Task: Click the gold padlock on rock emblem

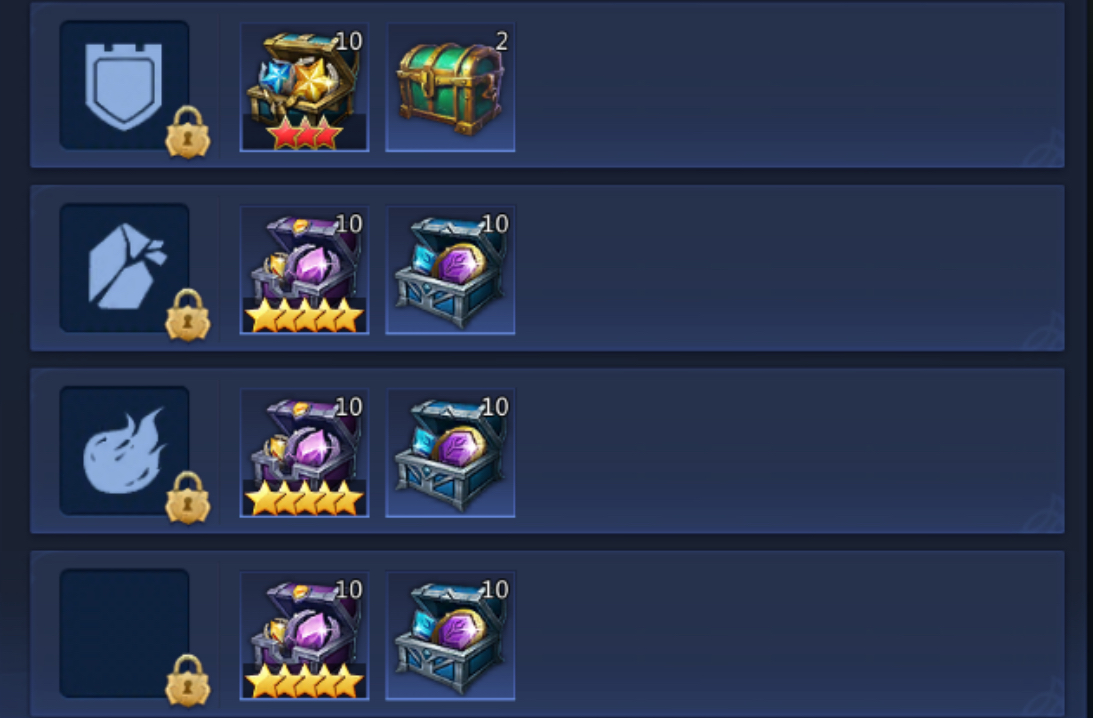Action: pyautogui.click(x=188, y=314)
